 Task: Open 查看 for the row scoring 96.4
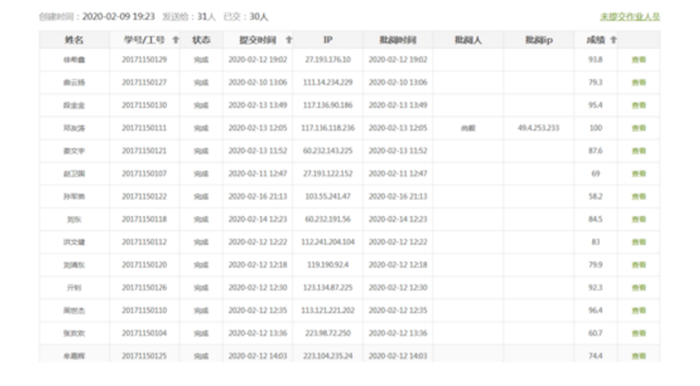(639, 311)
